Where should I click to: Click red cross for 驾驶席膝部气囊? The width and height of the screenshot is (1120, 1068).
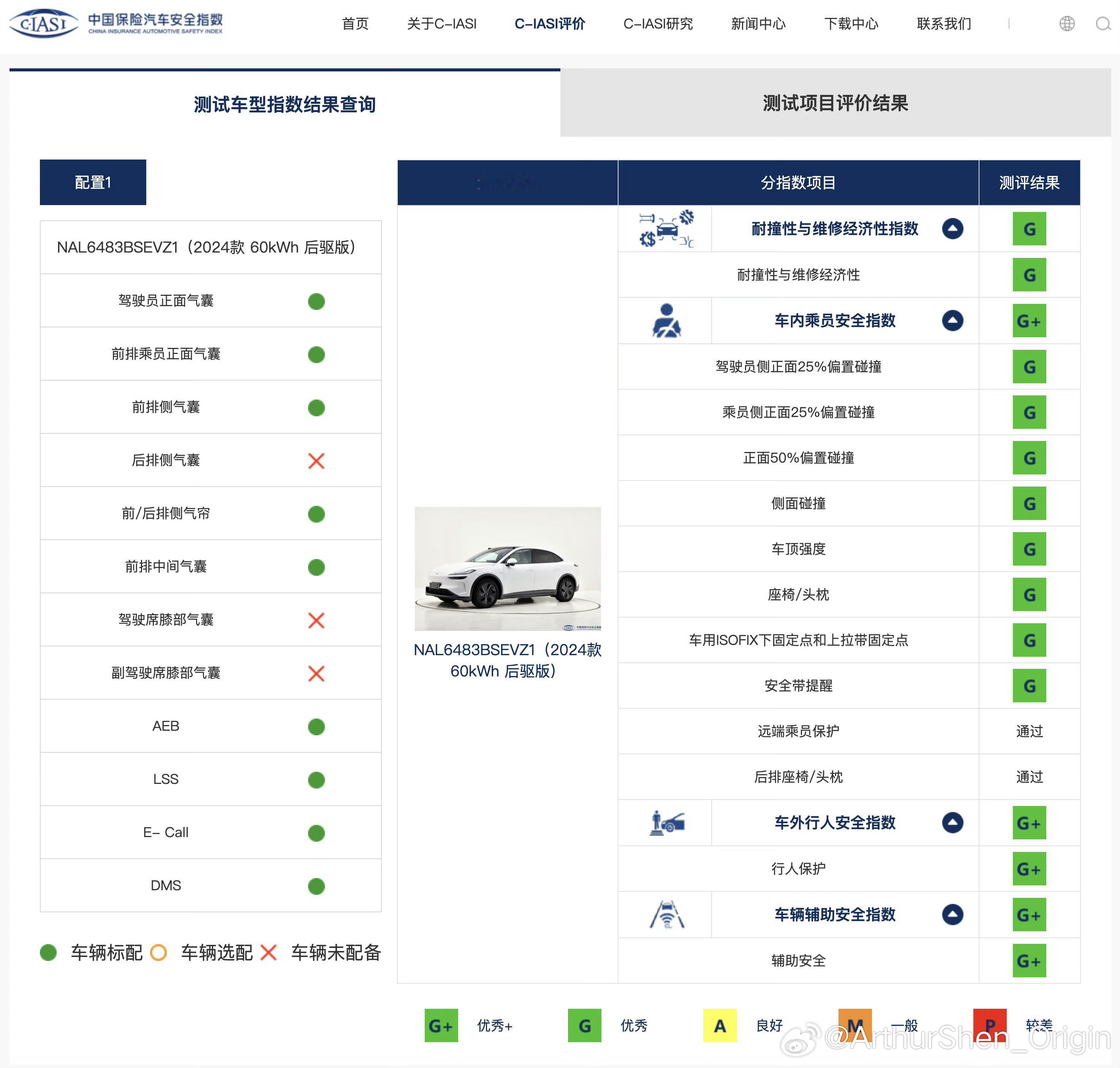click(316, 620)
